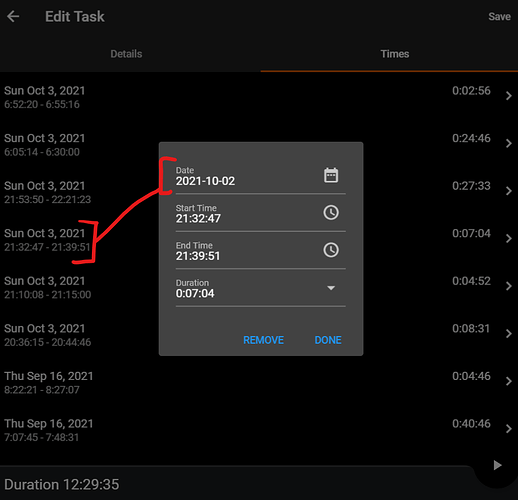Remove this time entry
Screen dimensions: 518x500
tap(263, 340)
